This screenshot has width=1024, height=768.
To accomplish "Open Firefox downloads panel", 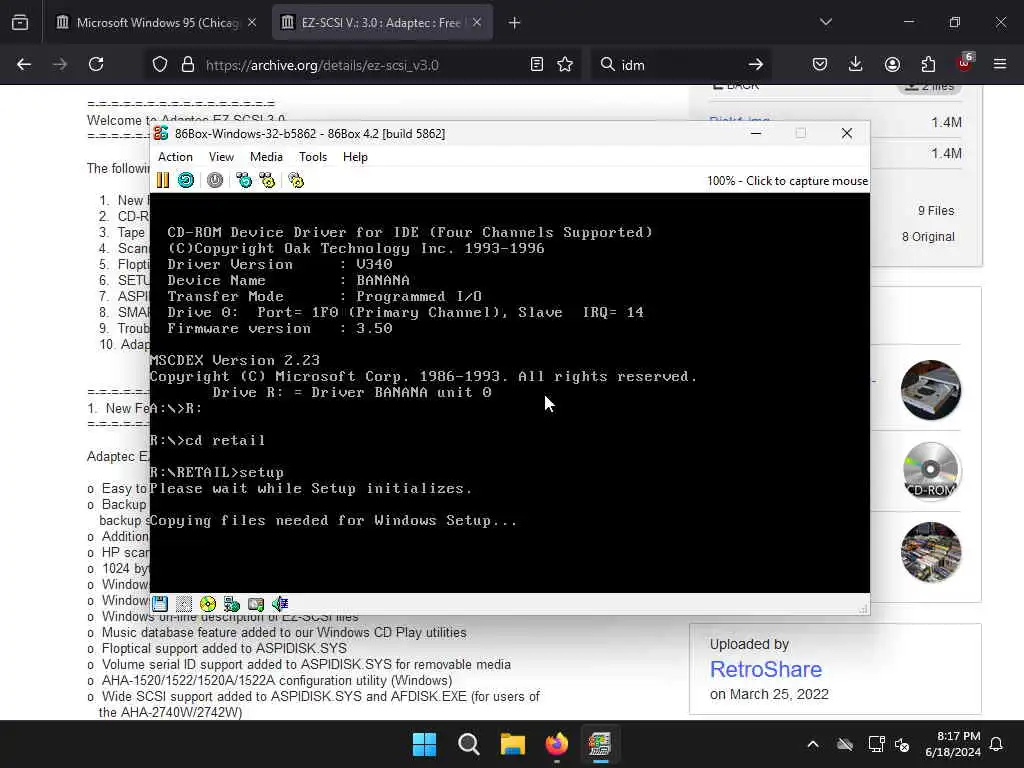I will coord(856,65).
